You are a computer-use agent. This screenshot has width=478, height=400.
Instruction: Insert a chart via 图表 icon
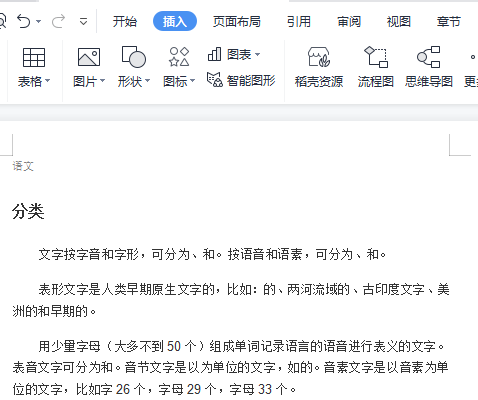pos(214,54)
